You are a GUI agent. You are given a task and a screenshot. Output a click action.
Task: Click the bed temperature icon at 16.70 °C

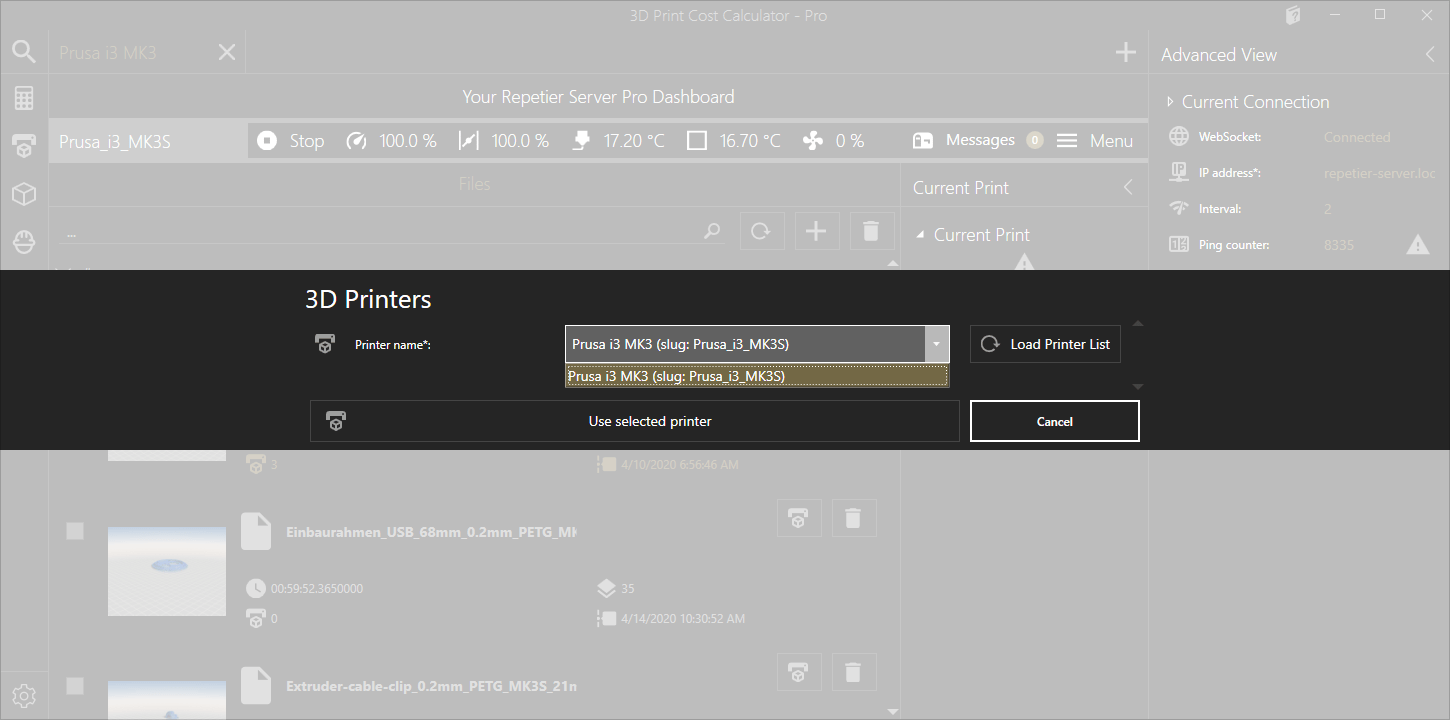point(697,141)
